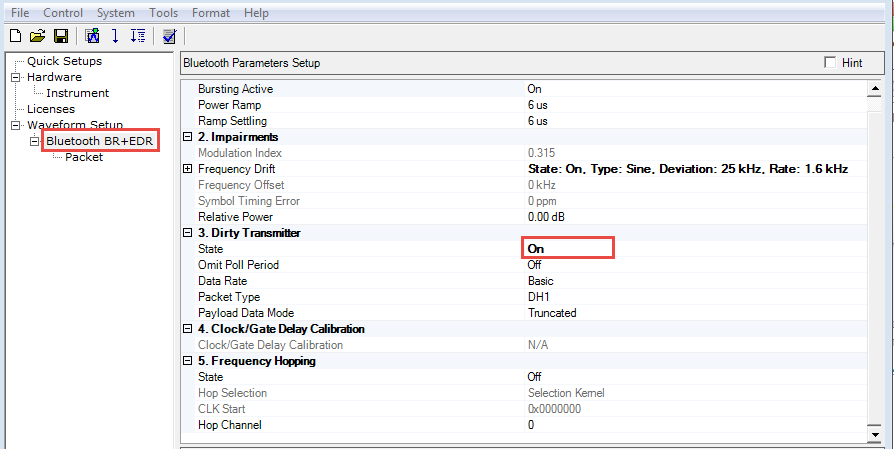Click the Symbol Timing Error value 0 ppm
This screenshot has height=449, width=894.
[542, 201]
